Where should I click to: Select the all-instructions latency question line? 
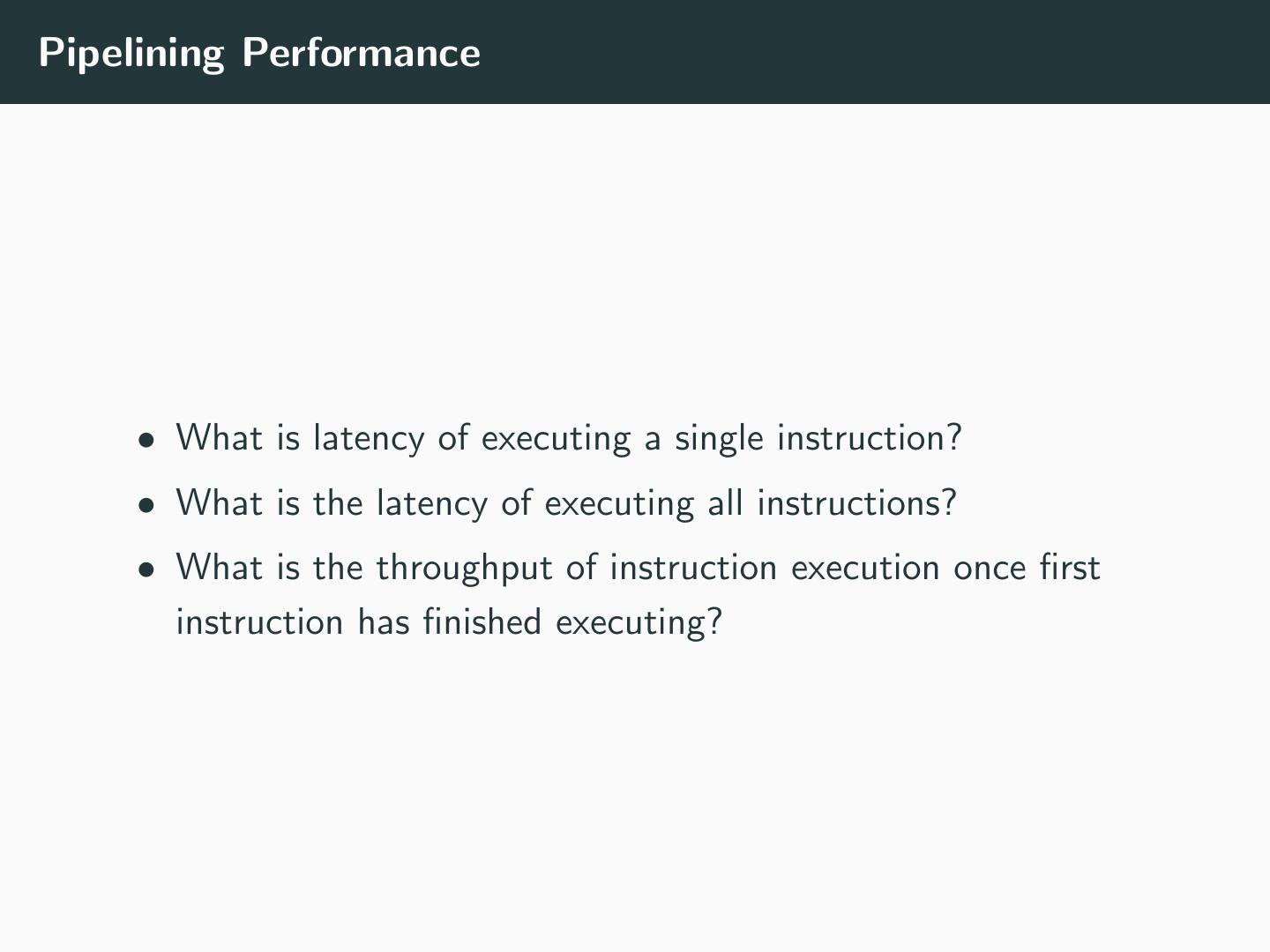(x=565, y=503)
